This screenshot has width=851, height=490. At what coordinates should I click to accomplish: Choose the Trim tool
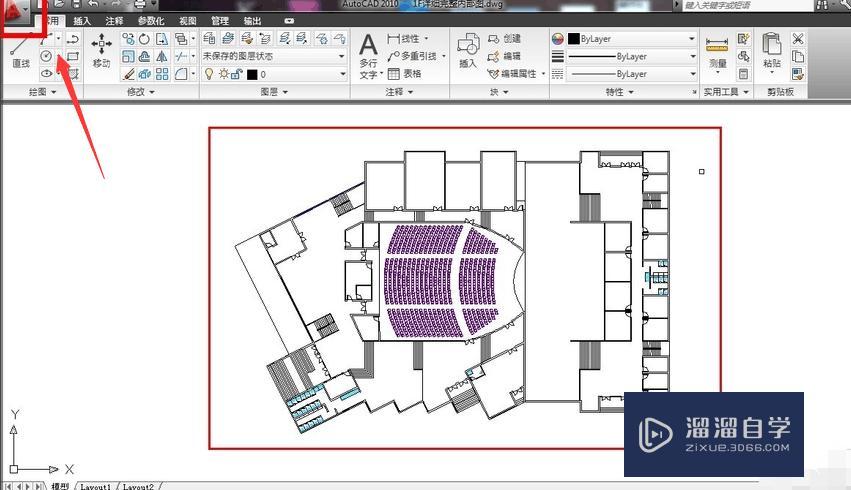click(181, 56)
